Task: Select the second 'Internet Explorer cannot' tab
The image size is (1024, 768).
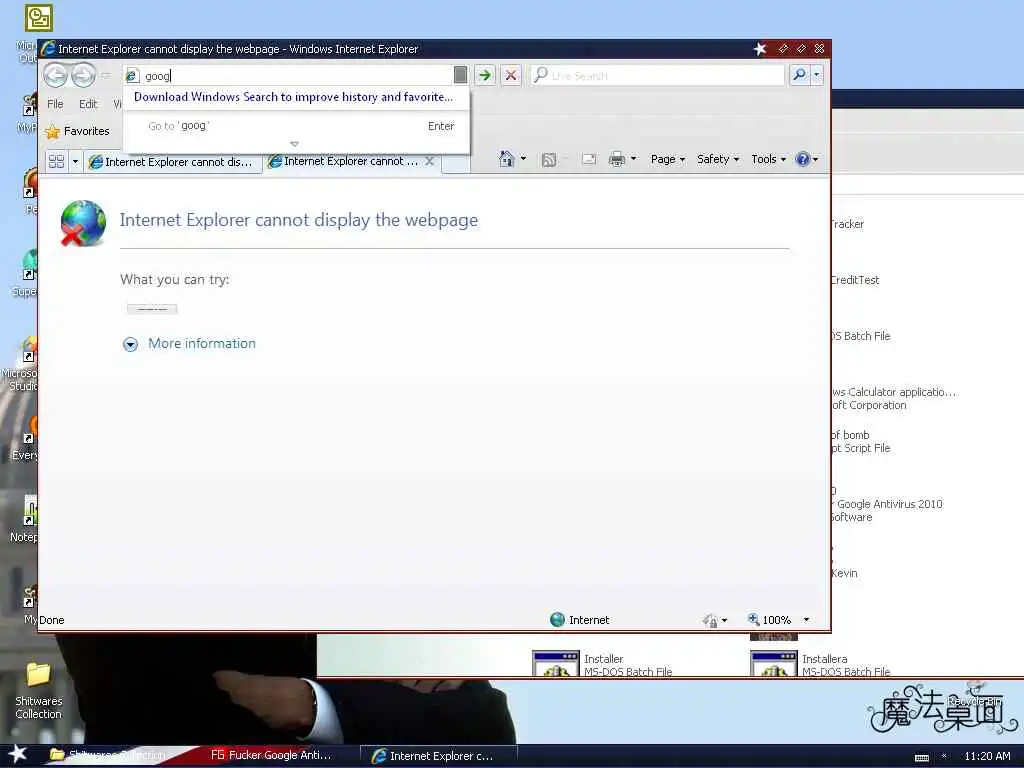Action: (344, 161)
